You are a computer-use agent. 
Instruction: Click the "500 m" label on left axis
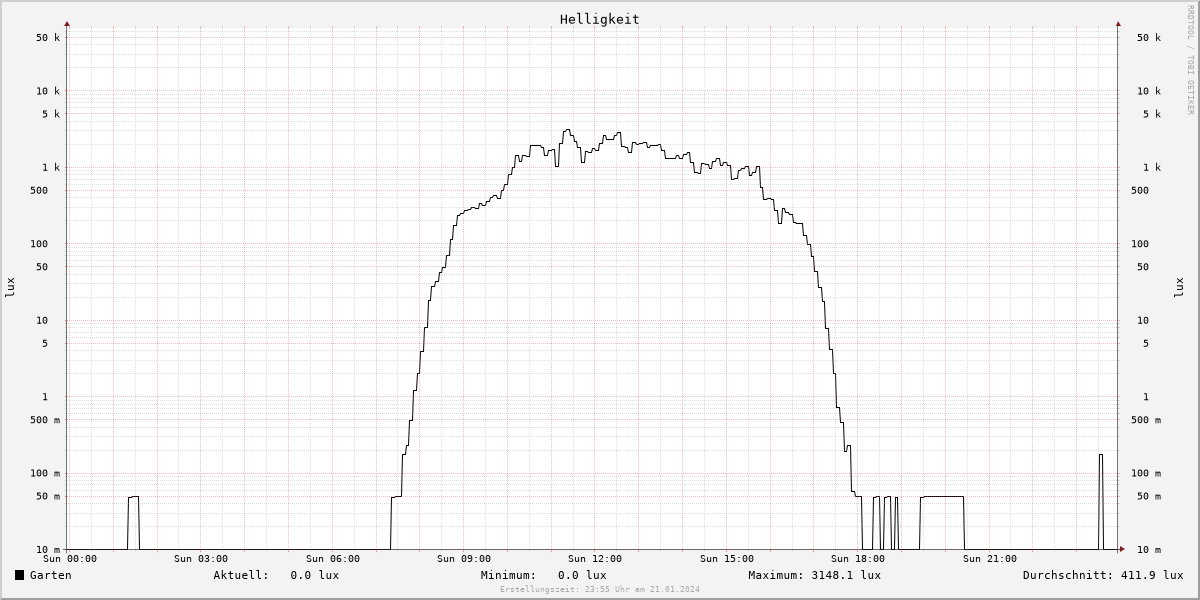tap(45, 420)
